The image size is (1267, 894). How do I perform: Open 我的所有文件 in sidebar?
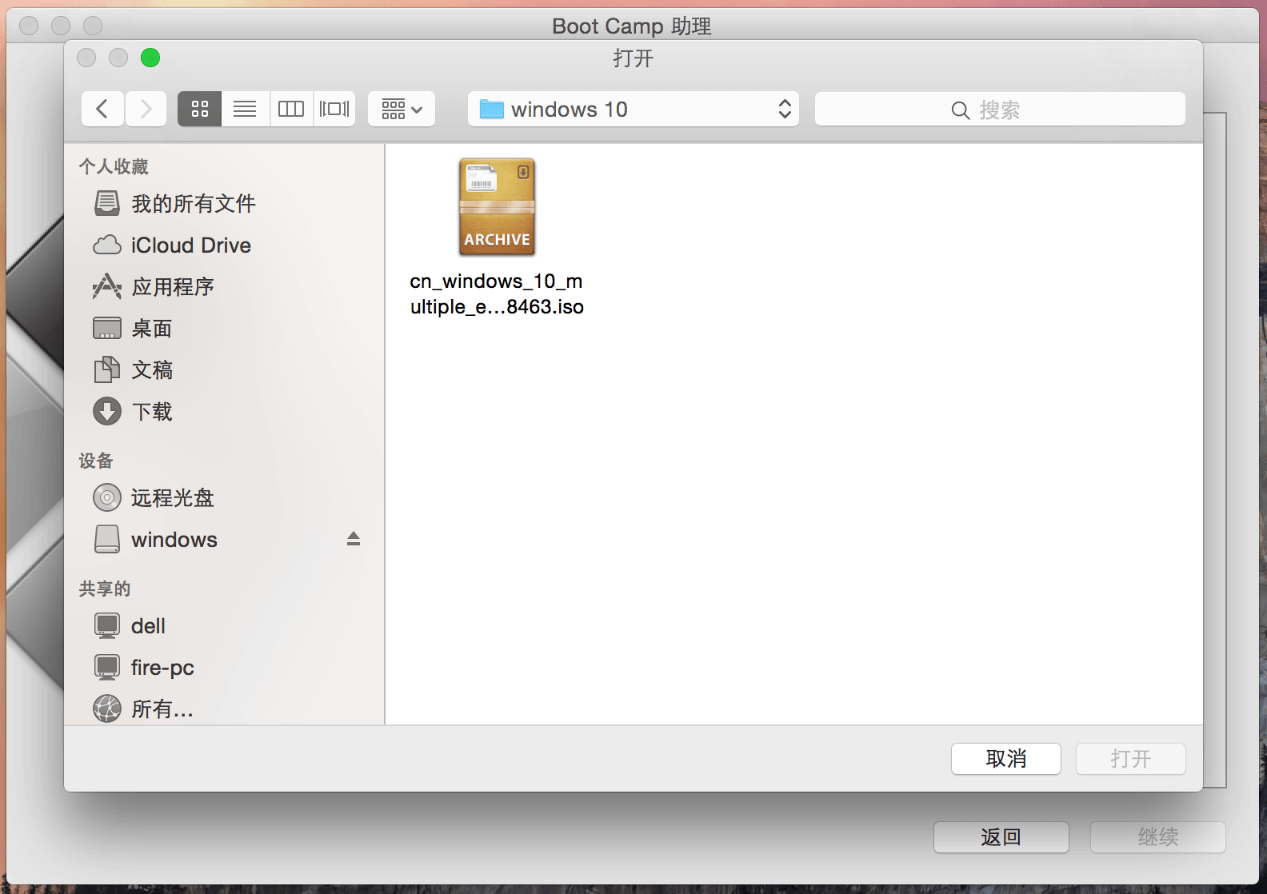(x=192, y=204)
